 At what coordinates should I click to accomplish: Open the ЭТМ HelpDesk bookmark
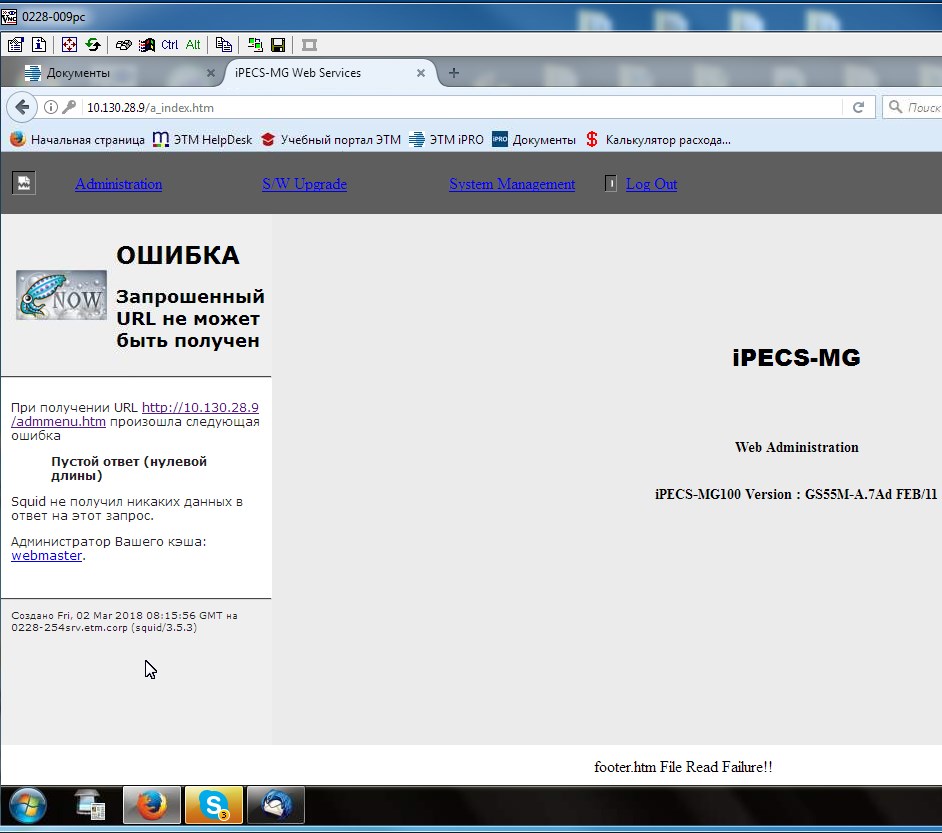(x=203, y=140)
